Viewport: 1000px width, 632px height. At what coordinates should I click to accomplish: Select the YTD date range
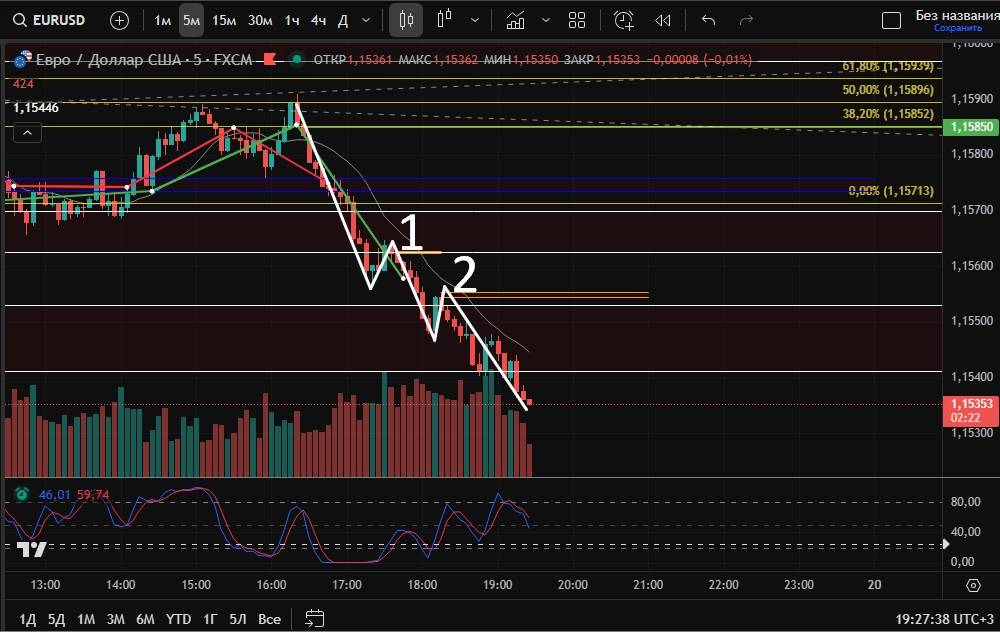pyautogui.click(x=179, y=619)
